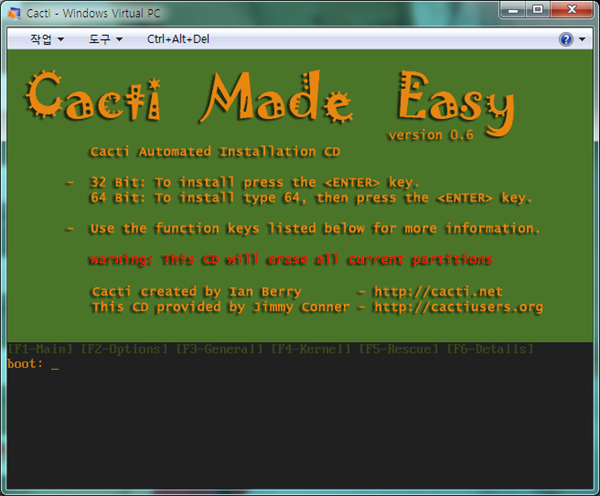Click the boot: prompt input line
The width and height of the screenshot is (600, 496).
point(300,364)
